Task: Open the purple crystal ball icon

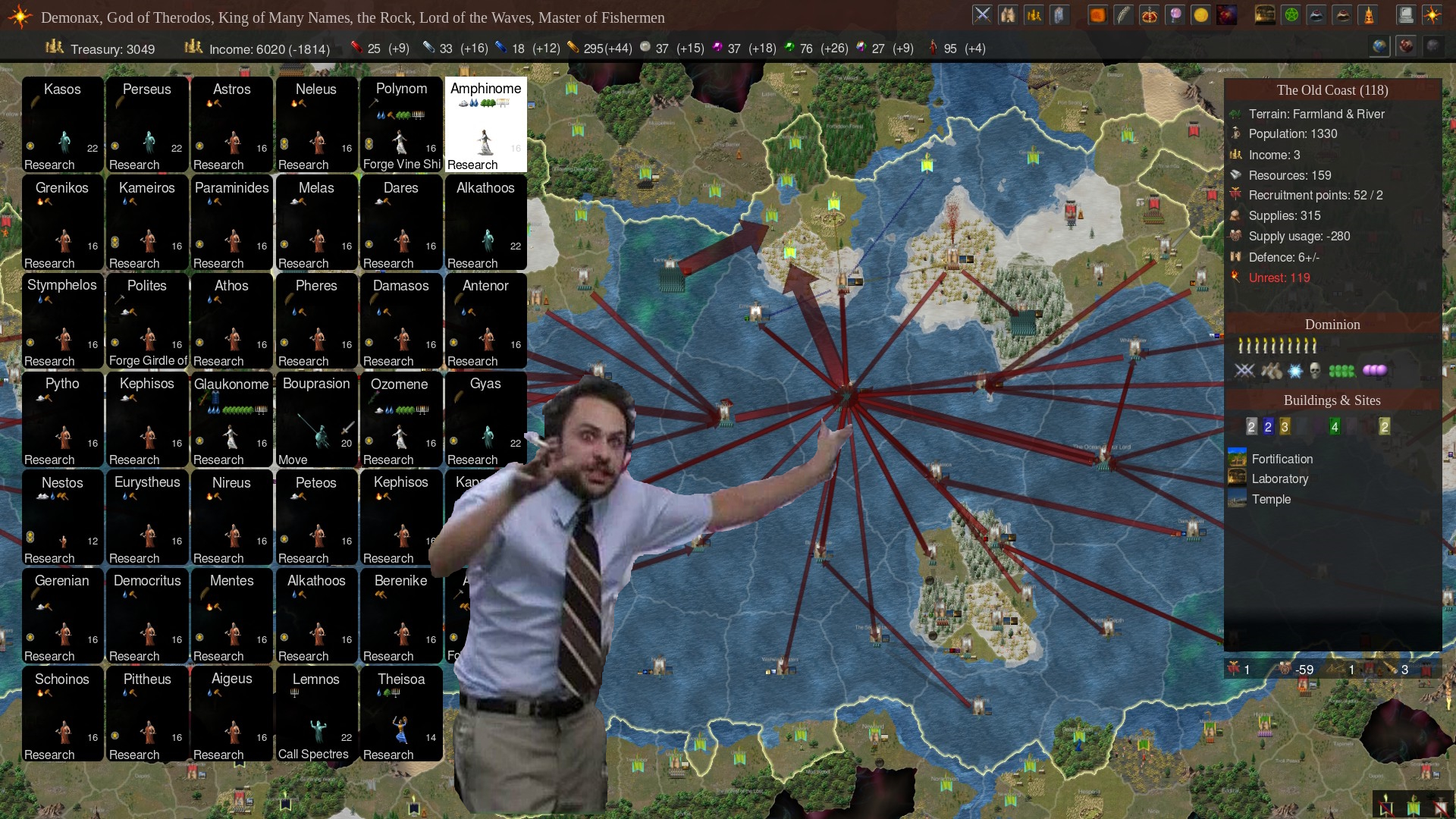Action: (x=1175, y=14)
